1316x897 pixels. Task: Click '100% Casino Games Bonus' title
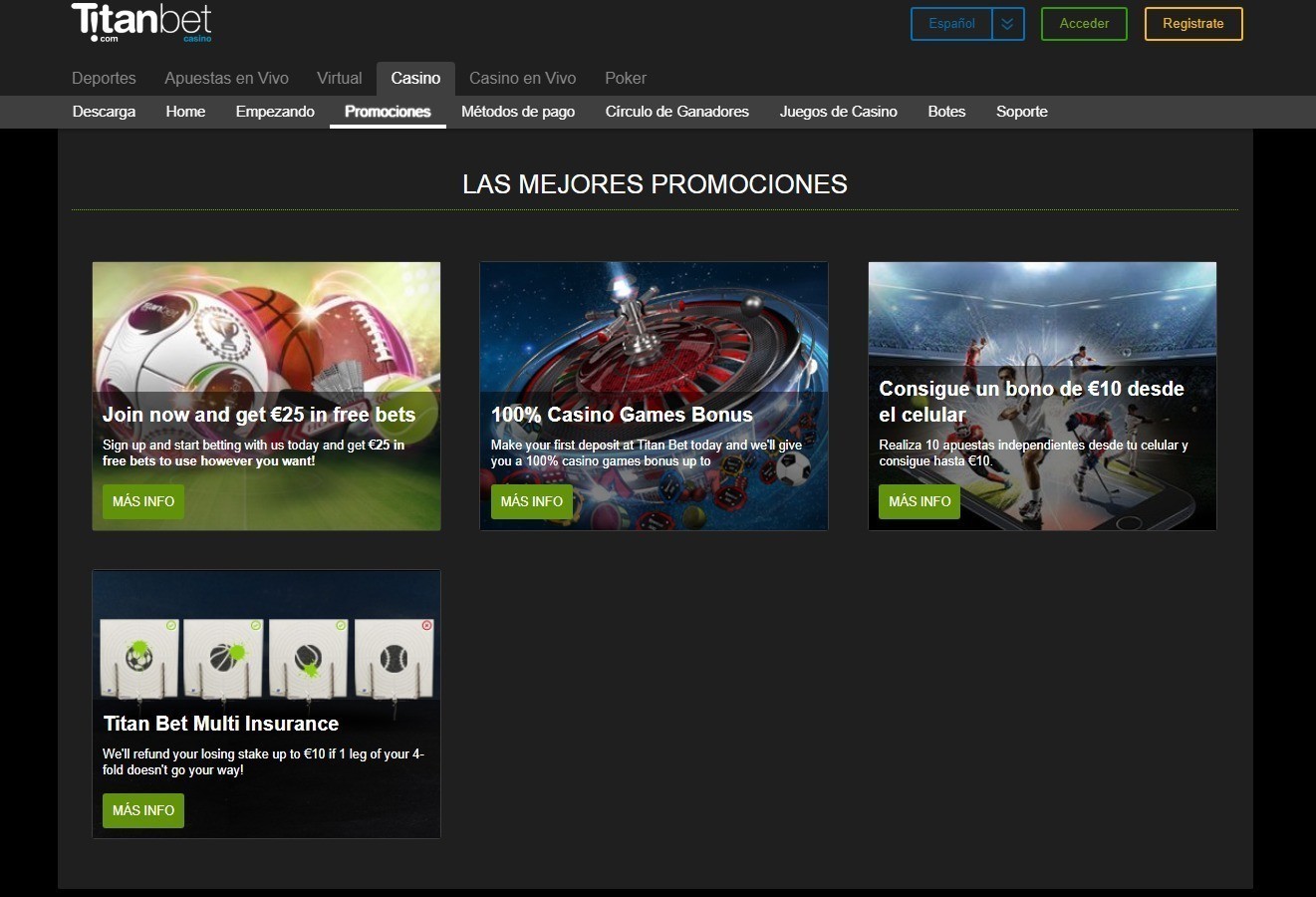pos(622,415)
